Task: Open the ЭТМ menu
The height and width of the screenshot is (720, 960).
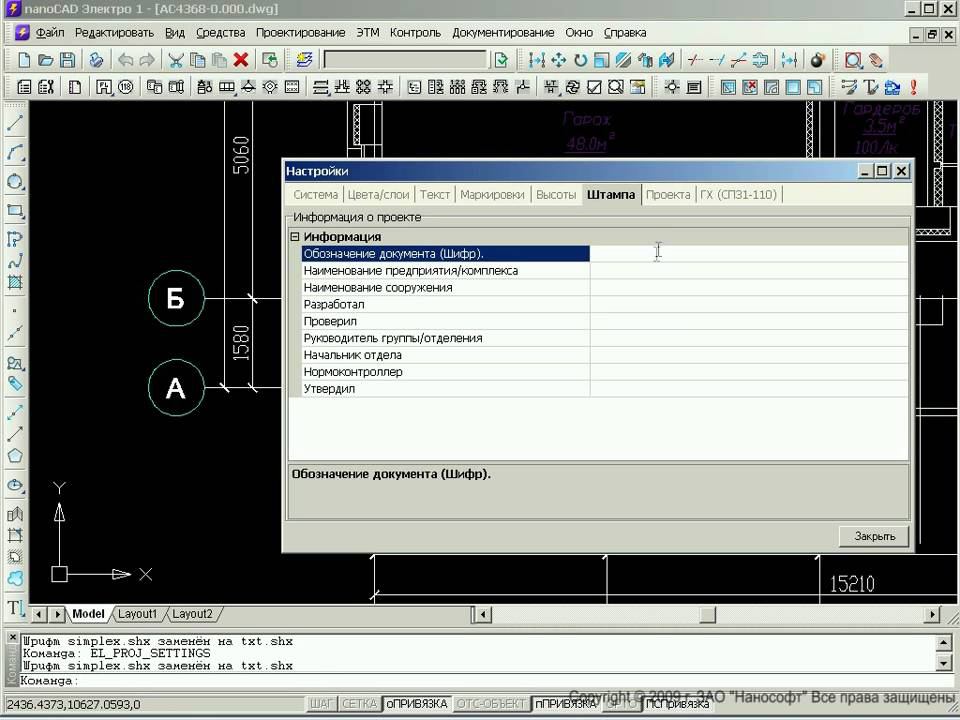Action: pyautogui.click(x=368, y=32)
